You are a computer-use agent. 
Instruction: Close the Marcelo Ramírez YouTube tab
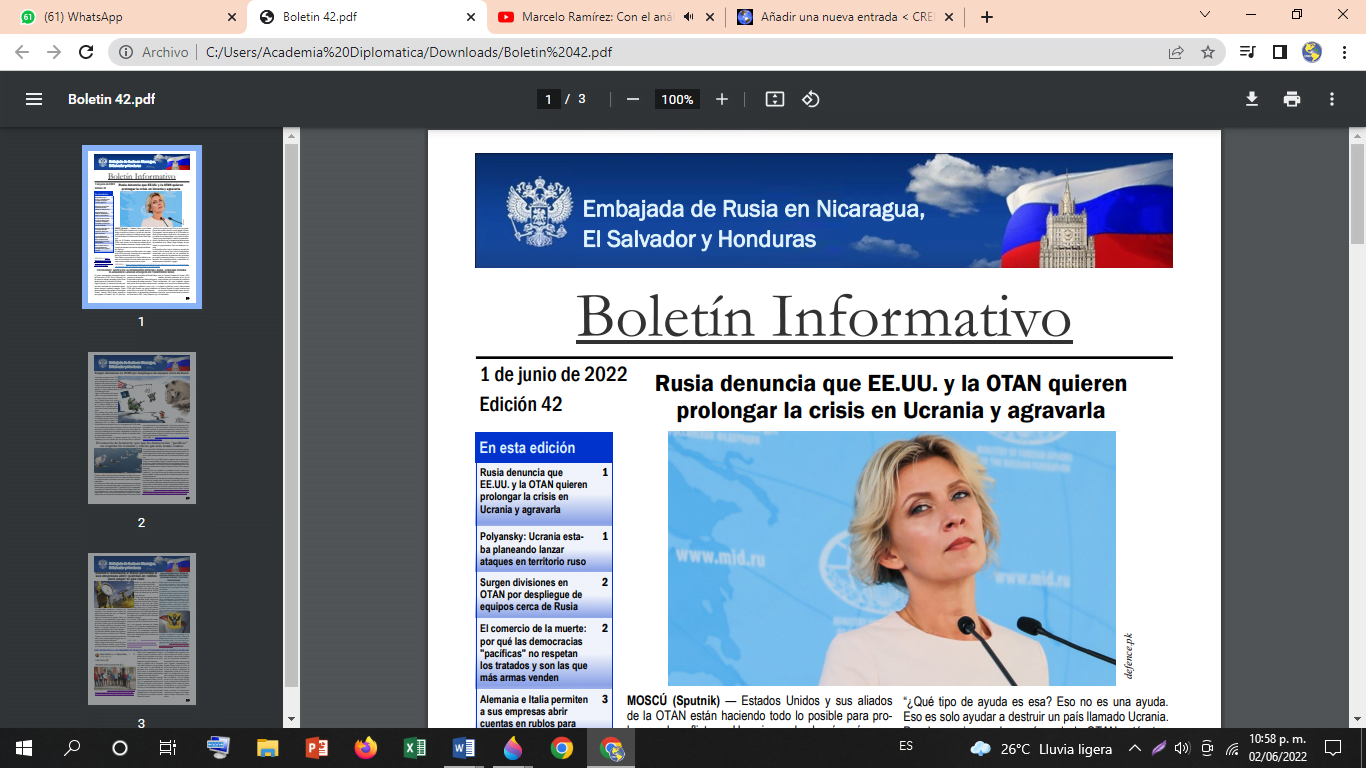[x=710, y=17]
